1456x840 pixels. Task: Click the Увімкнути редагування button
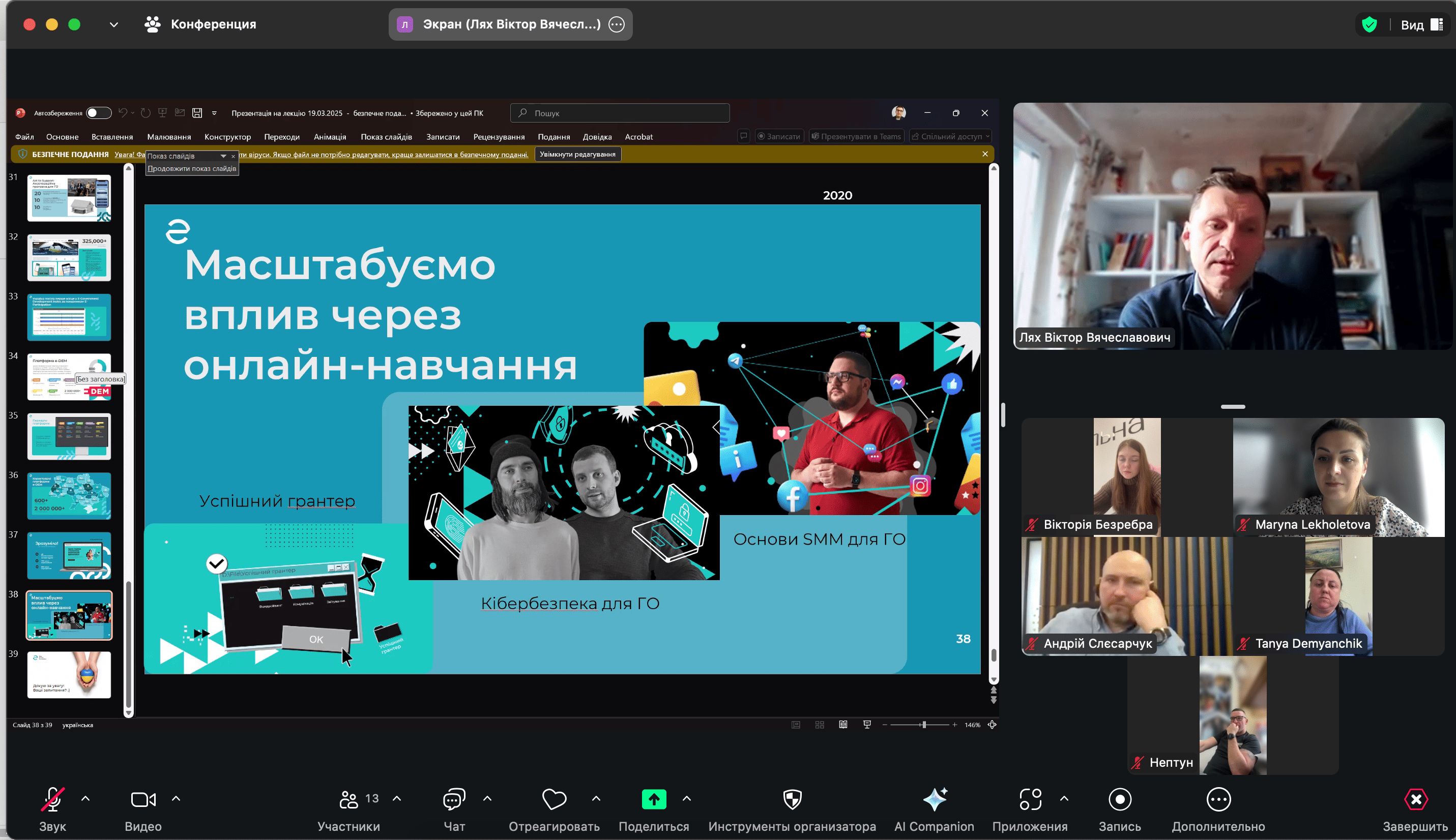(x=577, y=154)
